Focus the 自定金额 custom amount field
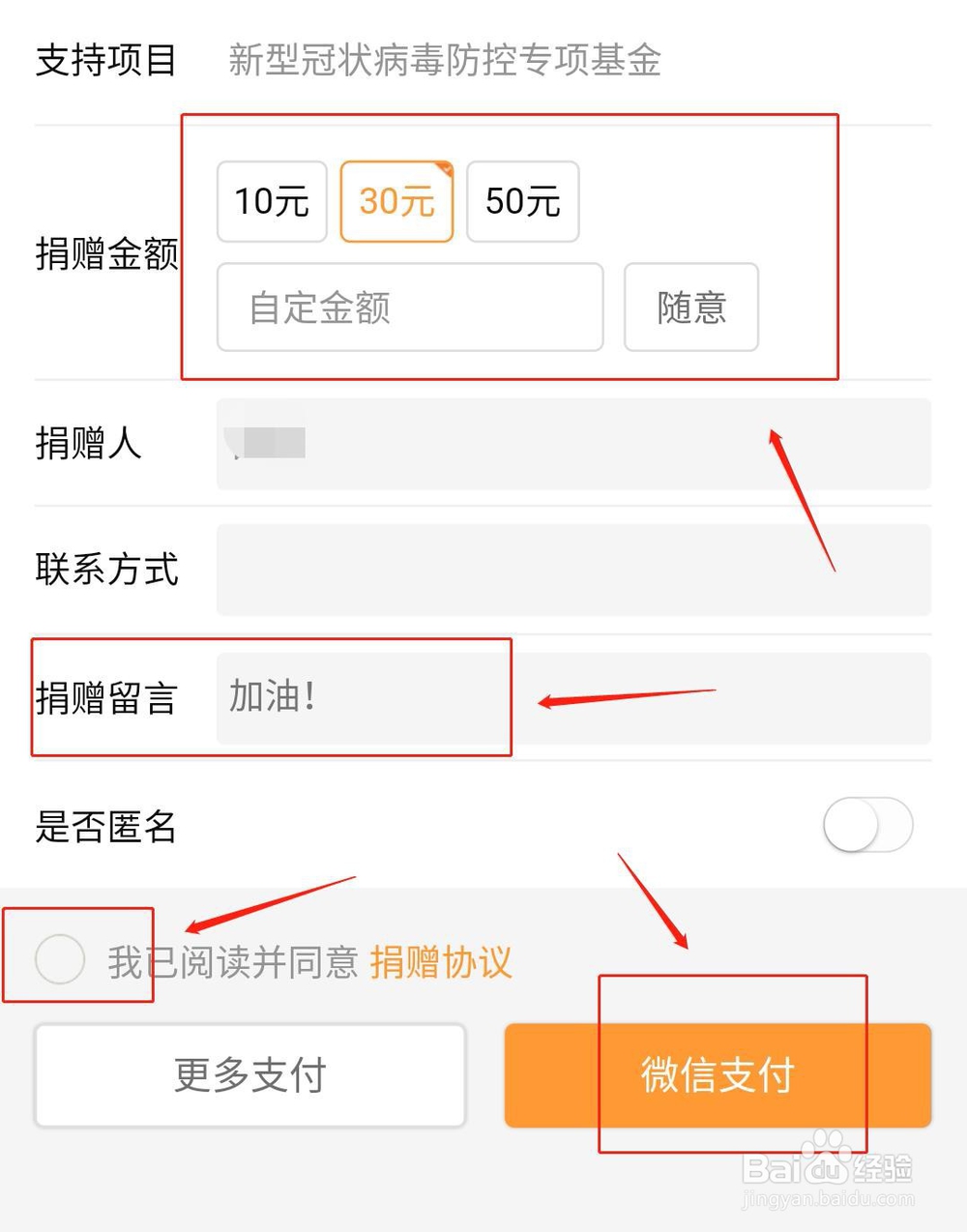 pyautogui.click(x=410, y=308)
